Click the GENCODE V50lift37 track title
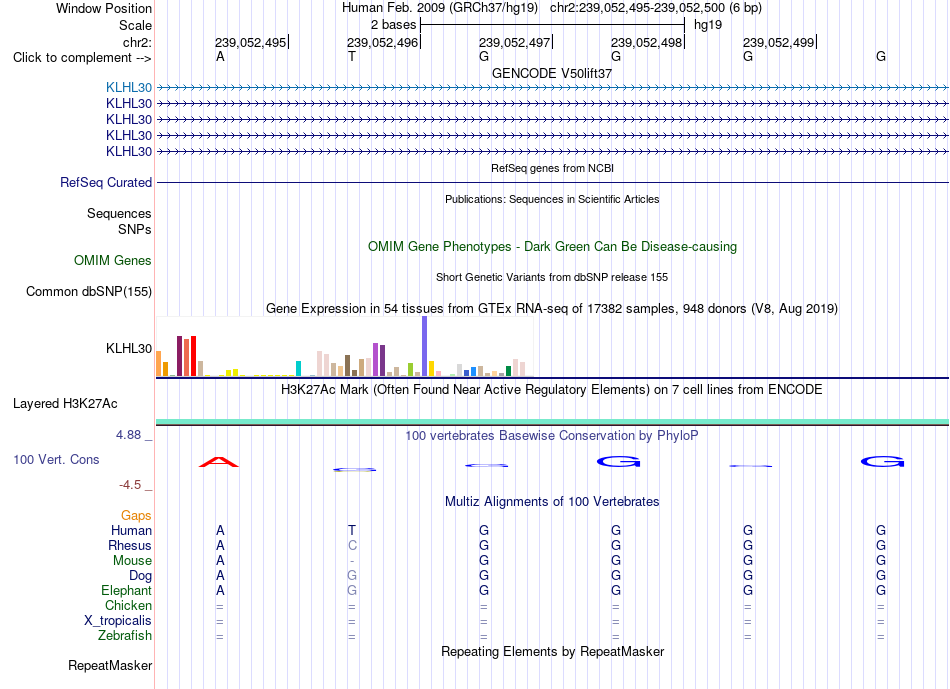The height and width of the screenshot is (689, 950). 552,73
